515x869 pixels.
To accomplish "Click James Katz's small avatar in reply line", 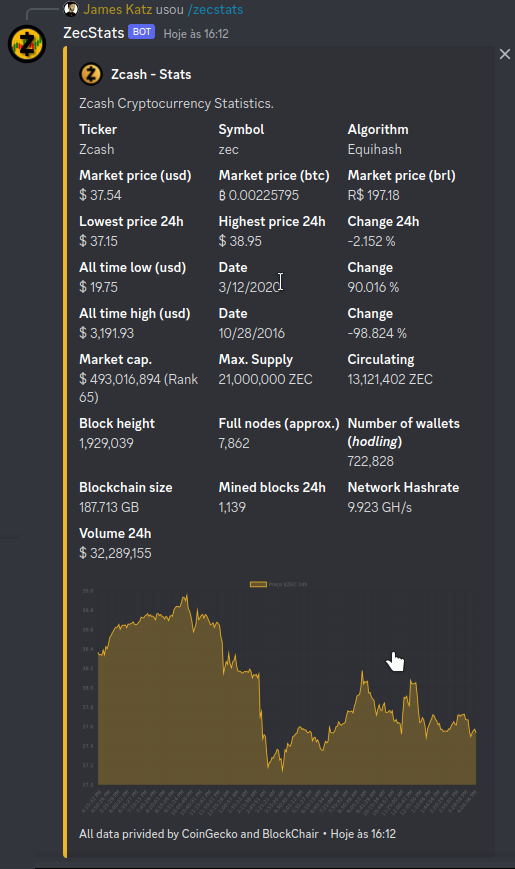I will [x=71, y=9].
